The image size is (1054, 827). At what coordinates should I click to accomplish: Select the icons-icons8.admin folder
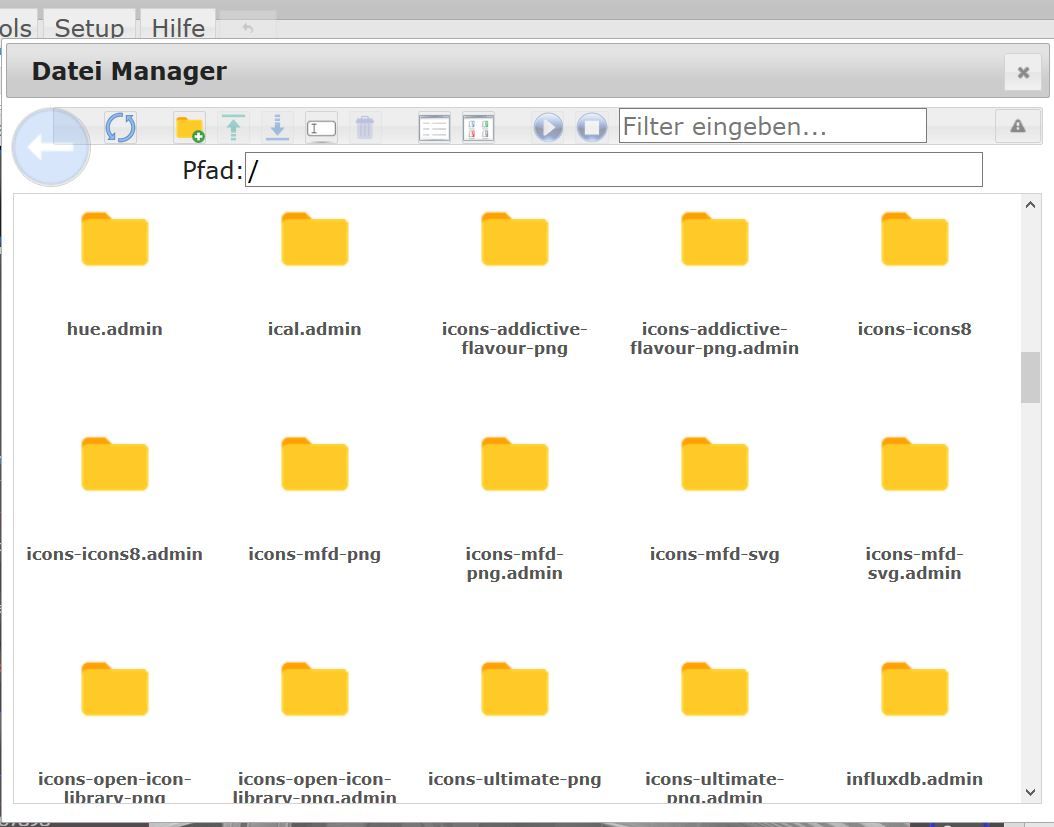pos(114,501)
